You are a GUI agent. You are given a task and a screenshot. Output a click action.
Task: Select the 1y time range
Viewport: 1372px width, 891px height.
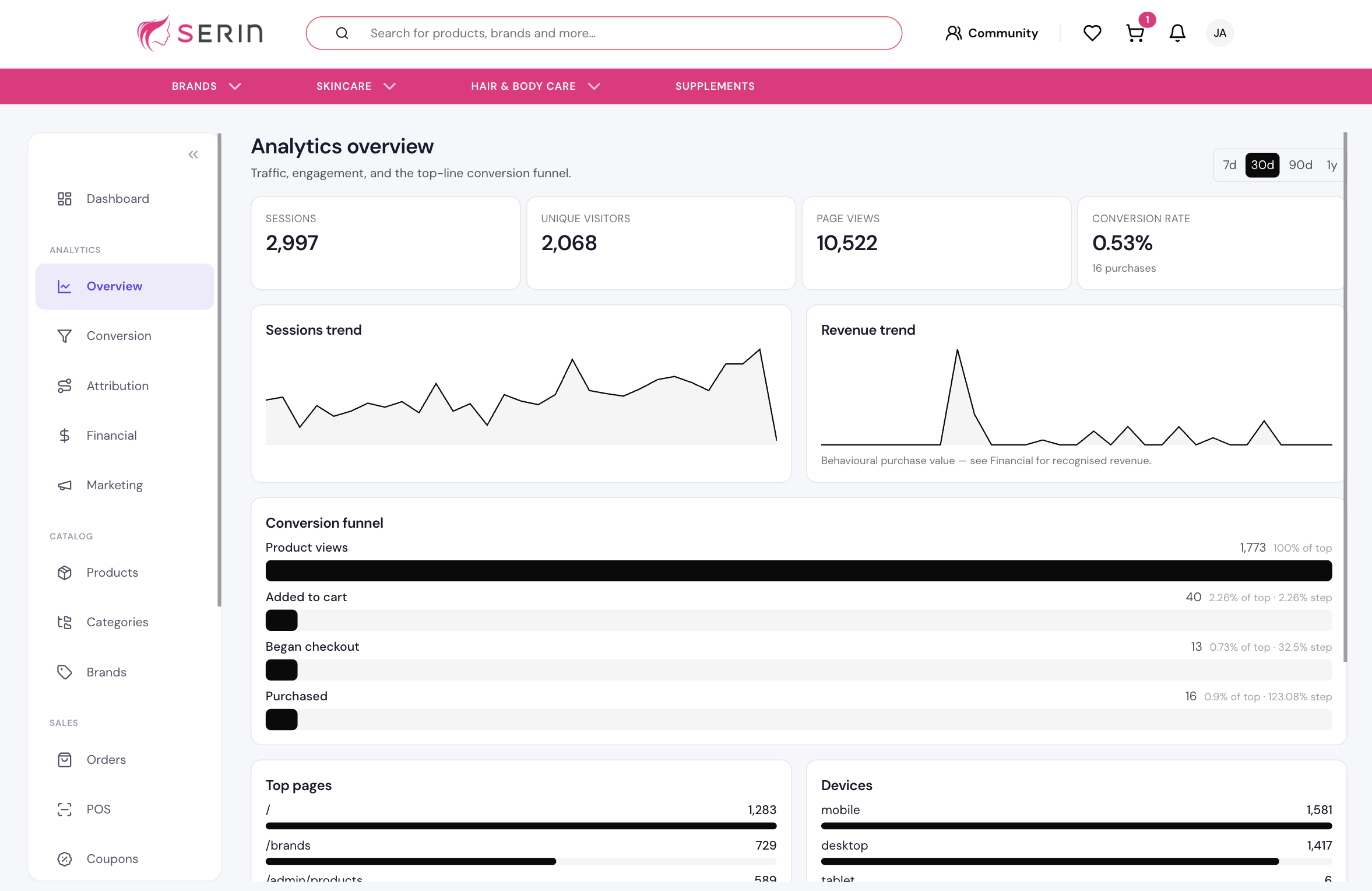[x=1332, y=165]
